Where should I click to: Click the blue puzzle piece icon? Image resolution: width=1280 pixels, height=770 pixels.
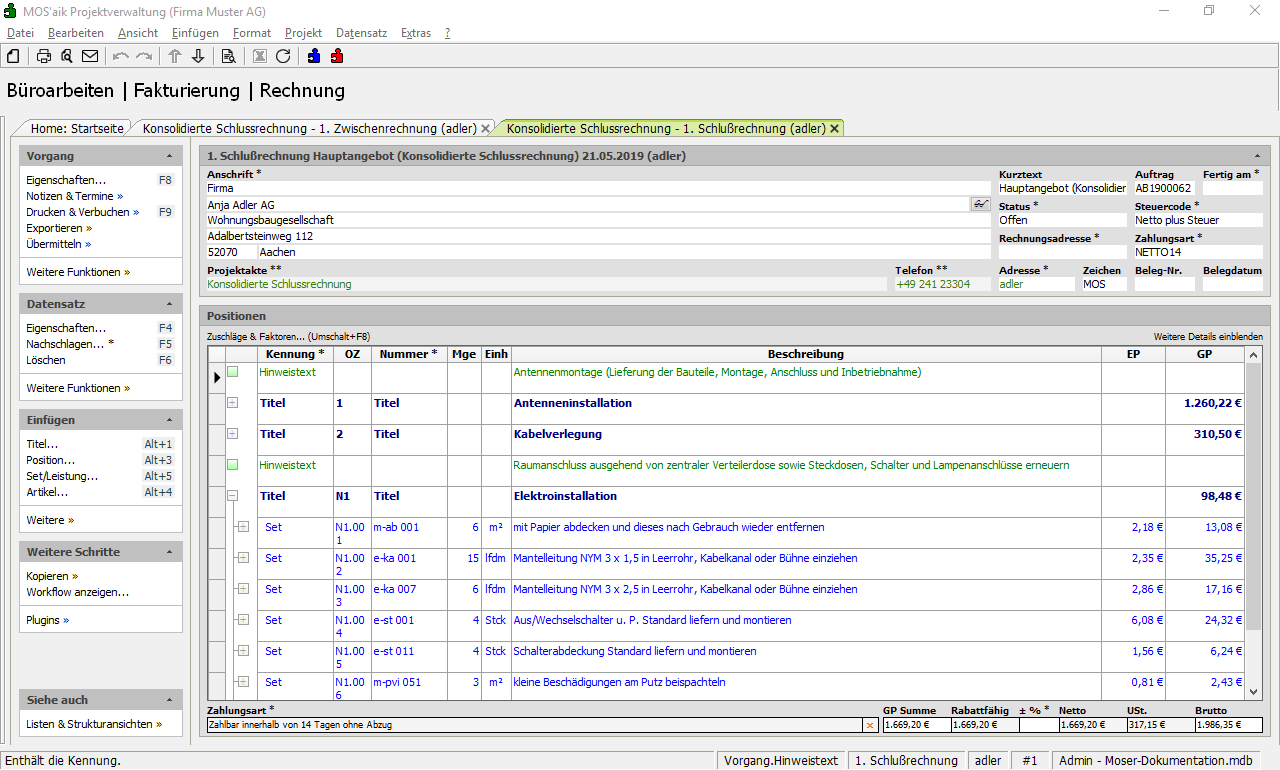(x=314, y=56)
